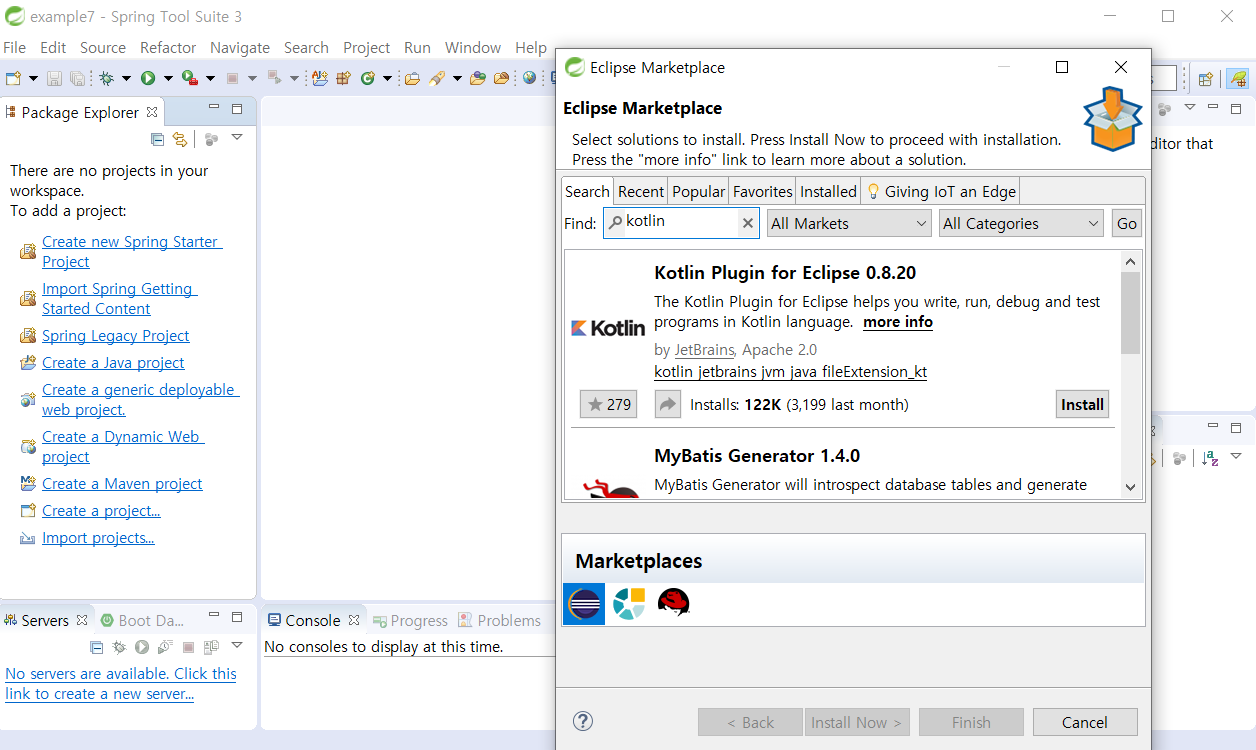Select the Eclipse Marketplace catalog icon
Viewport: 1256px width, 750px height.
point(584,604)
